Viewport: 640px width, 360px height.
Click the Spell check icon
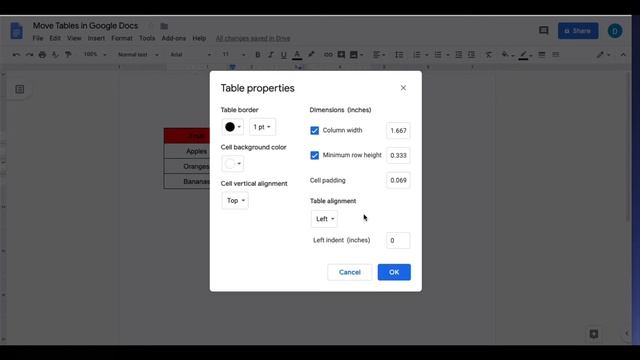pos(55,54)
